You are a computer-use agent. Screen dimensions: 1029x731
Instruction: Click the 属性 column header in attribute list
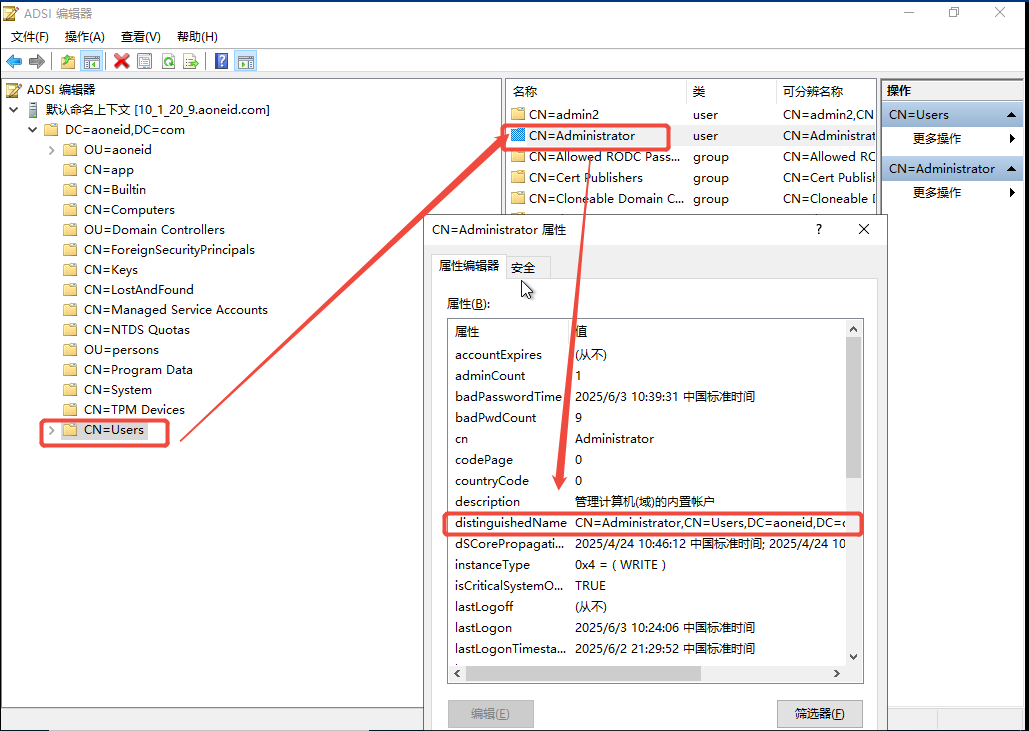click(x=509, y=331)
